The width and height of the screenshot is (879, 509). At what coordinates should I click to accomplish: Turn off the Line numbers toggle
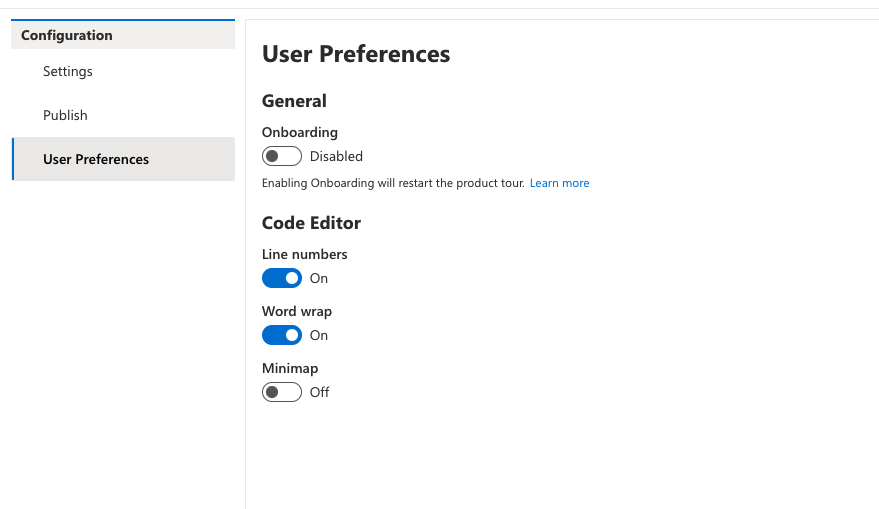[281, 278]
